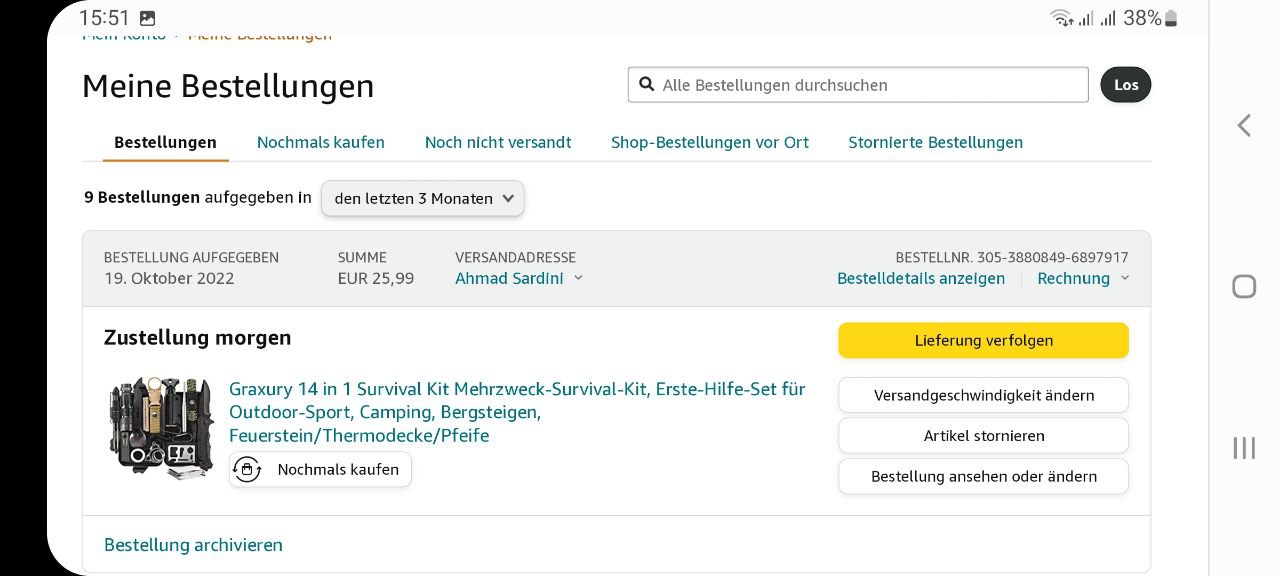This screenshot has height=576, width=1280.
Task: Tap the picture notification icon beside clock
Action: [x=147, y=18]
